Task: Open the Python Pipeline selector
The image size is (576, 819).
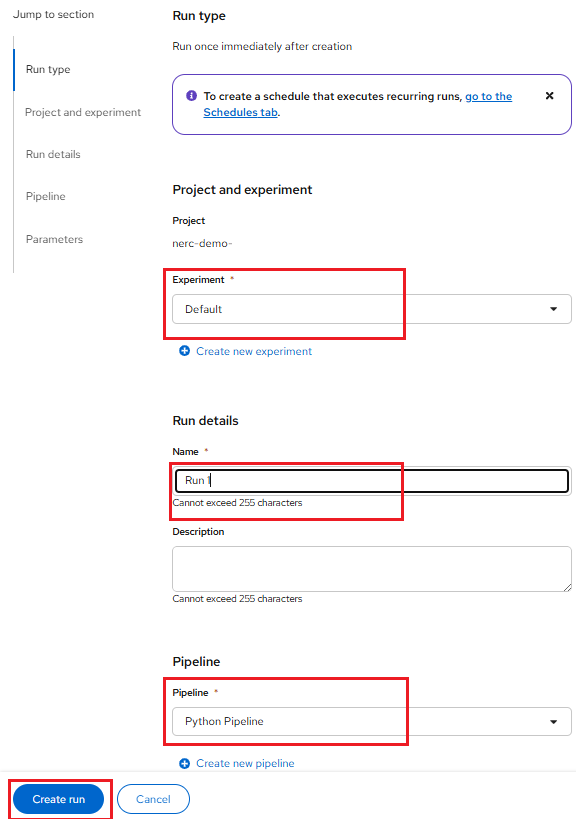Action: pyautogui.click(x=372, y=721)
